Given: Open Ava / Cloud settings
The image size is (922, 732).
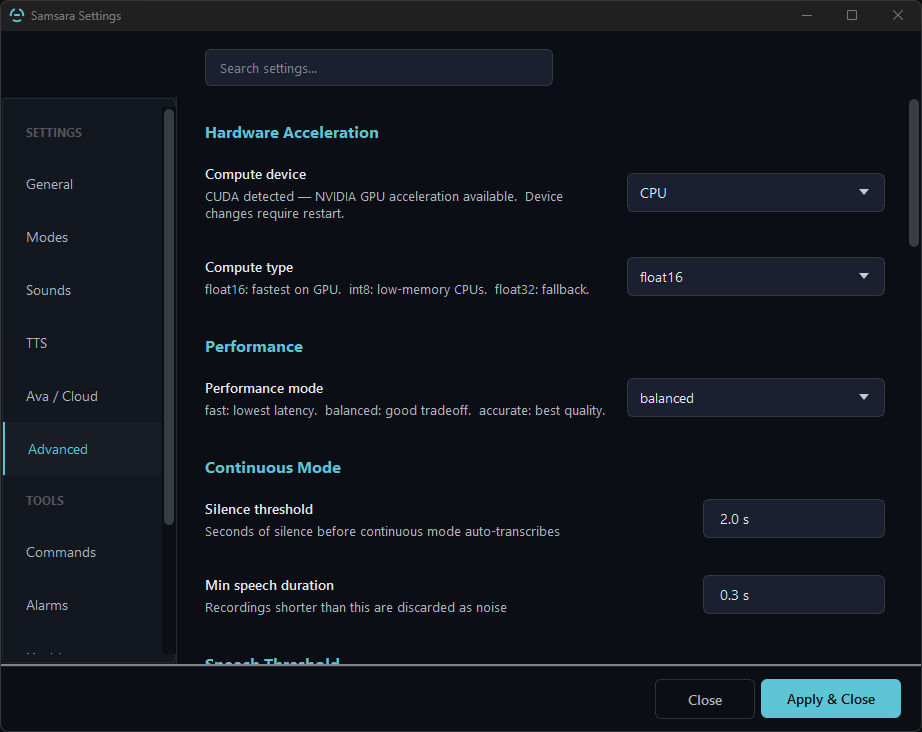Looking at the screenshot, I should tap(82, 396).
